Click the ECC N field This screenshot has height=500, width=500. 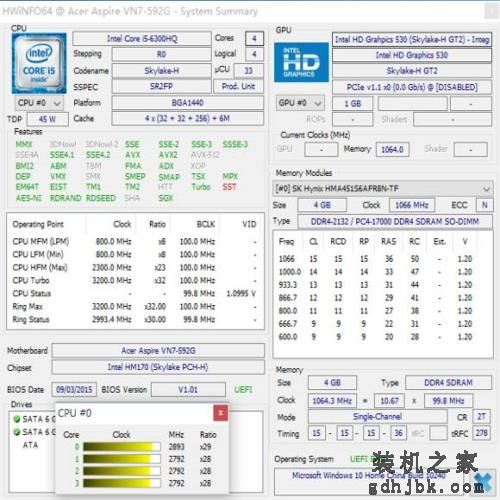(485, 205)
